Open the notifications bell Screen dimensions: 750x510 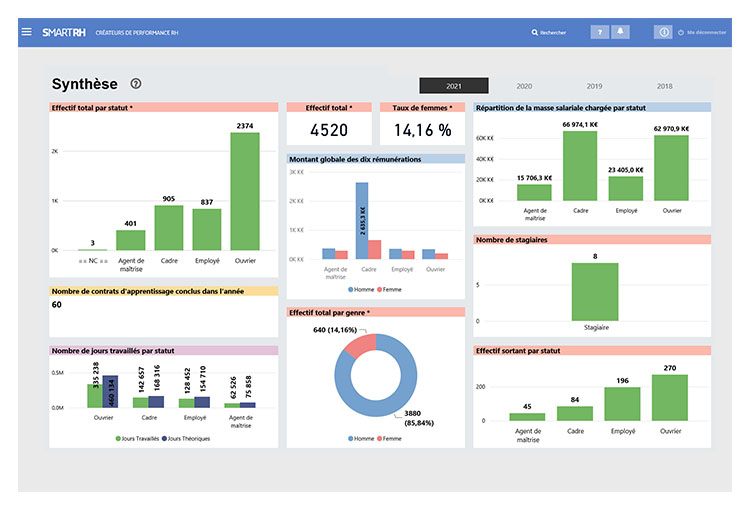pos(620,32)
